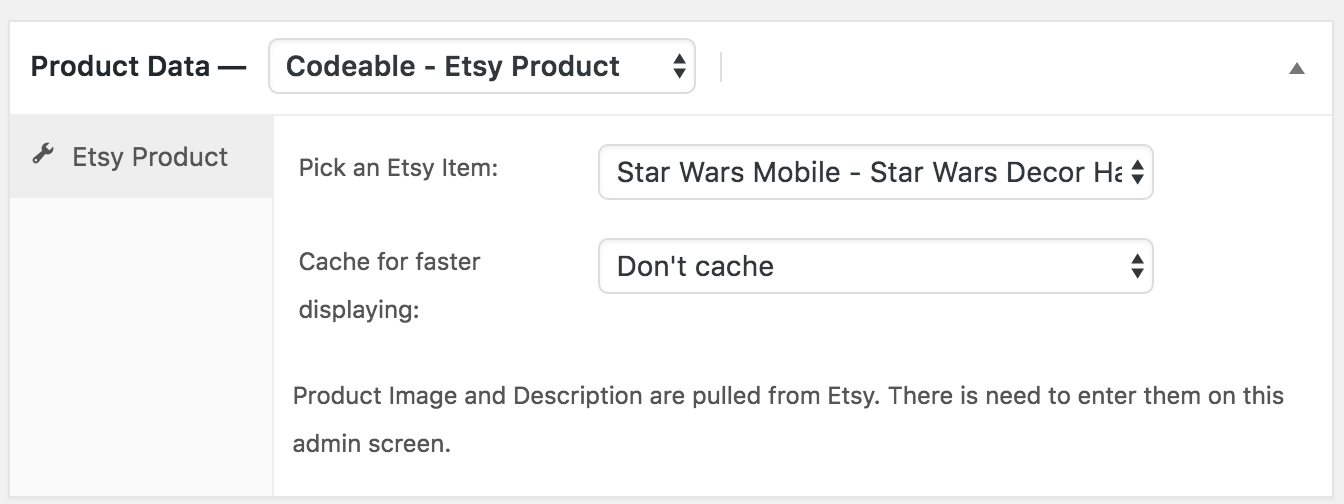Click the empty sidebar area below Etsy Product
The image size is (1344, 504).
141,340
